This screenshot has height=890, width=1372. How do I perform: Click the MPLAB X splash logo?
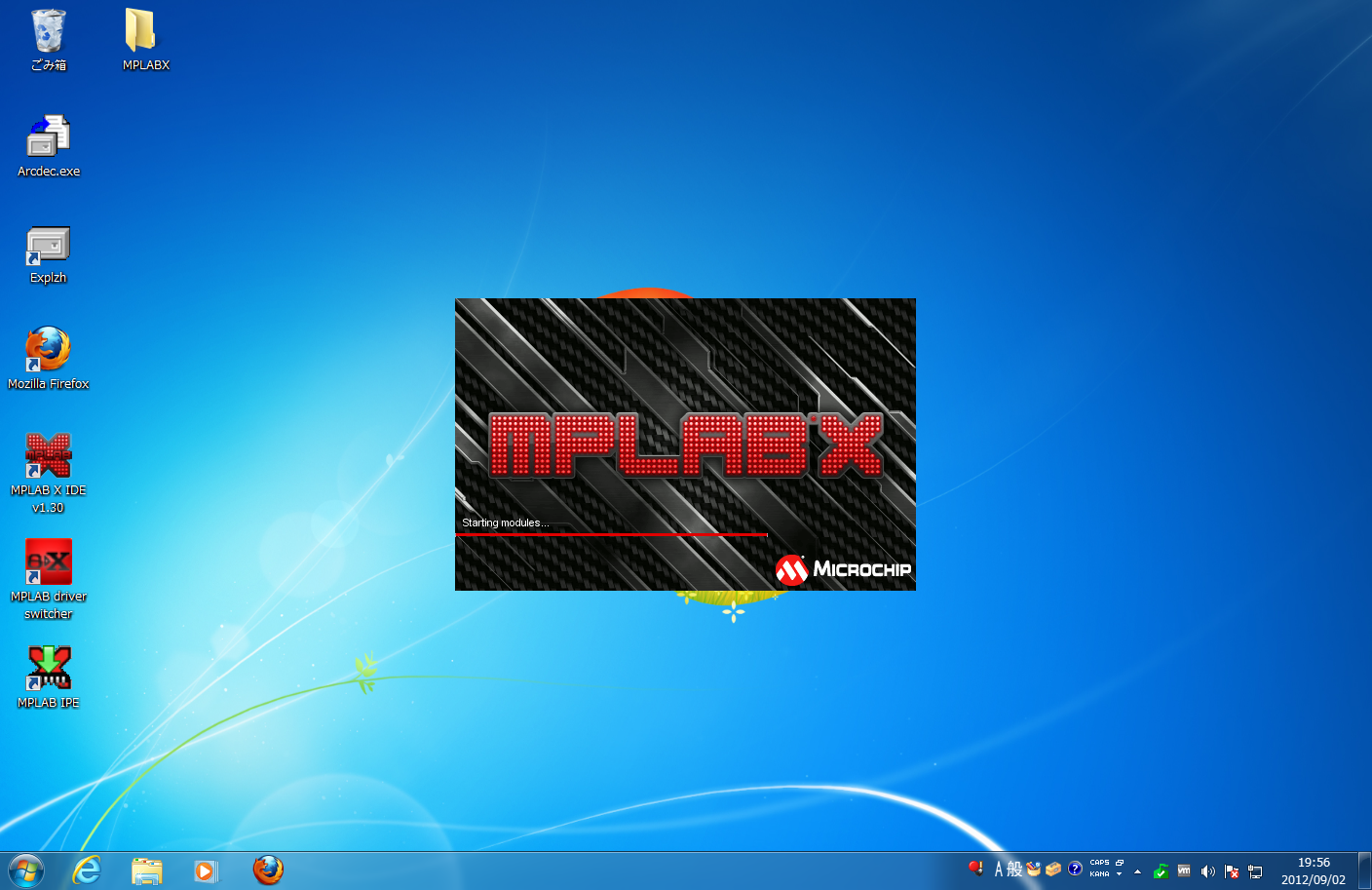[686, 445]
